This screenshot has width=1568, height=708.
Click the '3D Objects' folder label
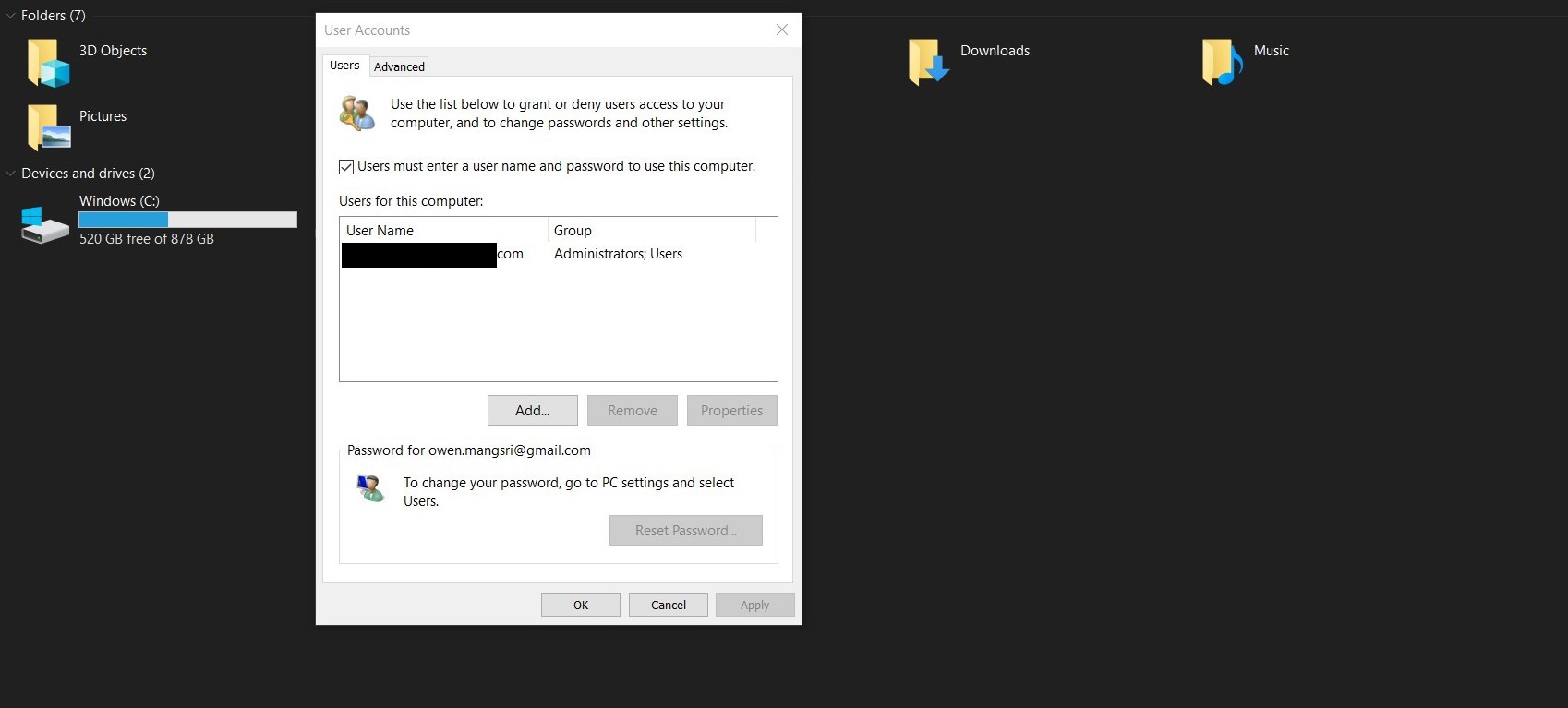pos(113,51)
